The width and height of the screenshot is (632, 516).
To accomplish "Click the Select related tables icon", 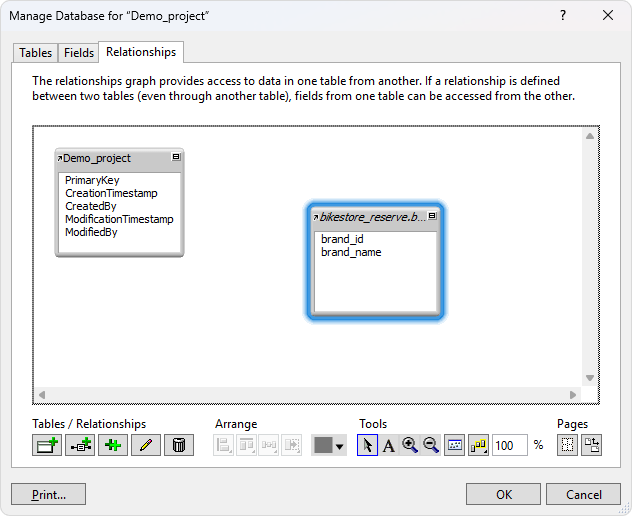I will (x=478, y=445).
